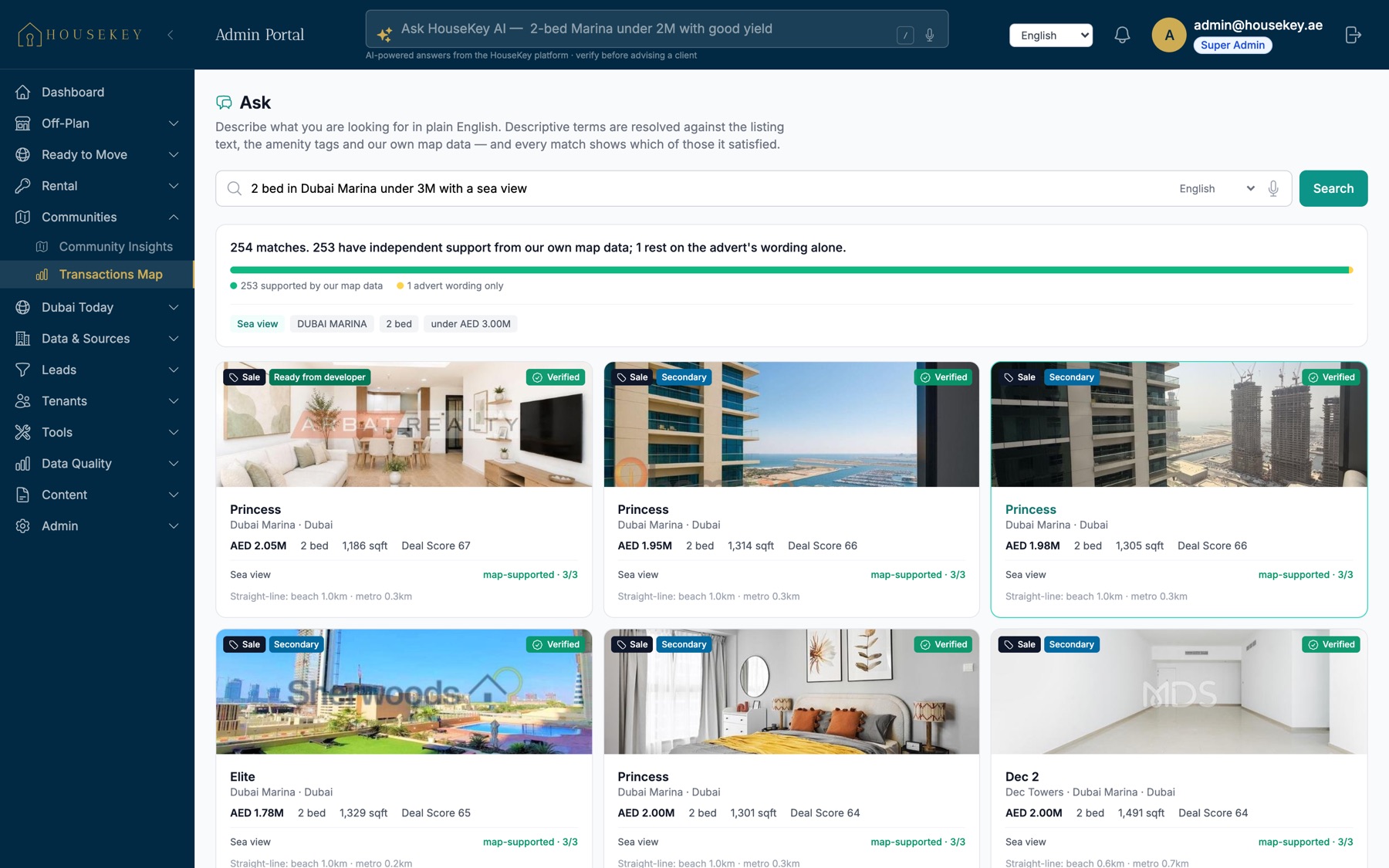The image size is (1389, 868).
Task: Open the Princess AED 1.95M listing photo
Action: coord(791,424)
